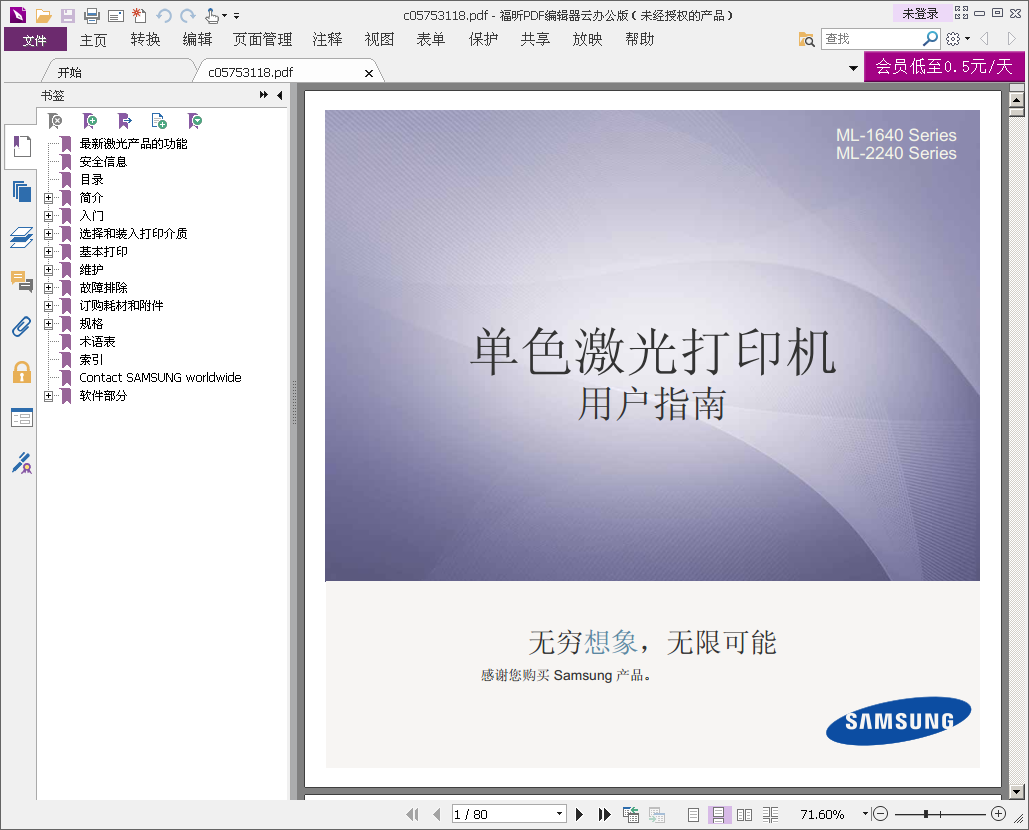The image size is (1029, 830).
Task: Delete bookmark using the bookmark toolbar's first icon
Action: pyautogui.click(x=55, y=121)
